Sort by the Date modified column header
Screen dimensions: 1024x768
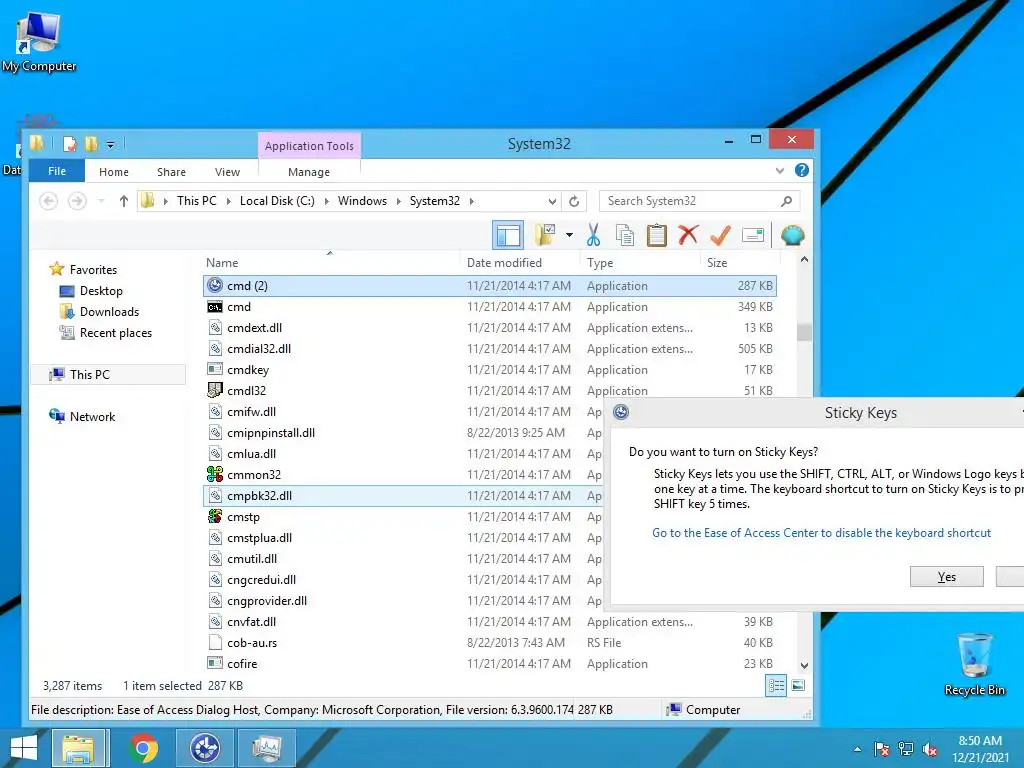pyautogui.click(x=520, y=263)
